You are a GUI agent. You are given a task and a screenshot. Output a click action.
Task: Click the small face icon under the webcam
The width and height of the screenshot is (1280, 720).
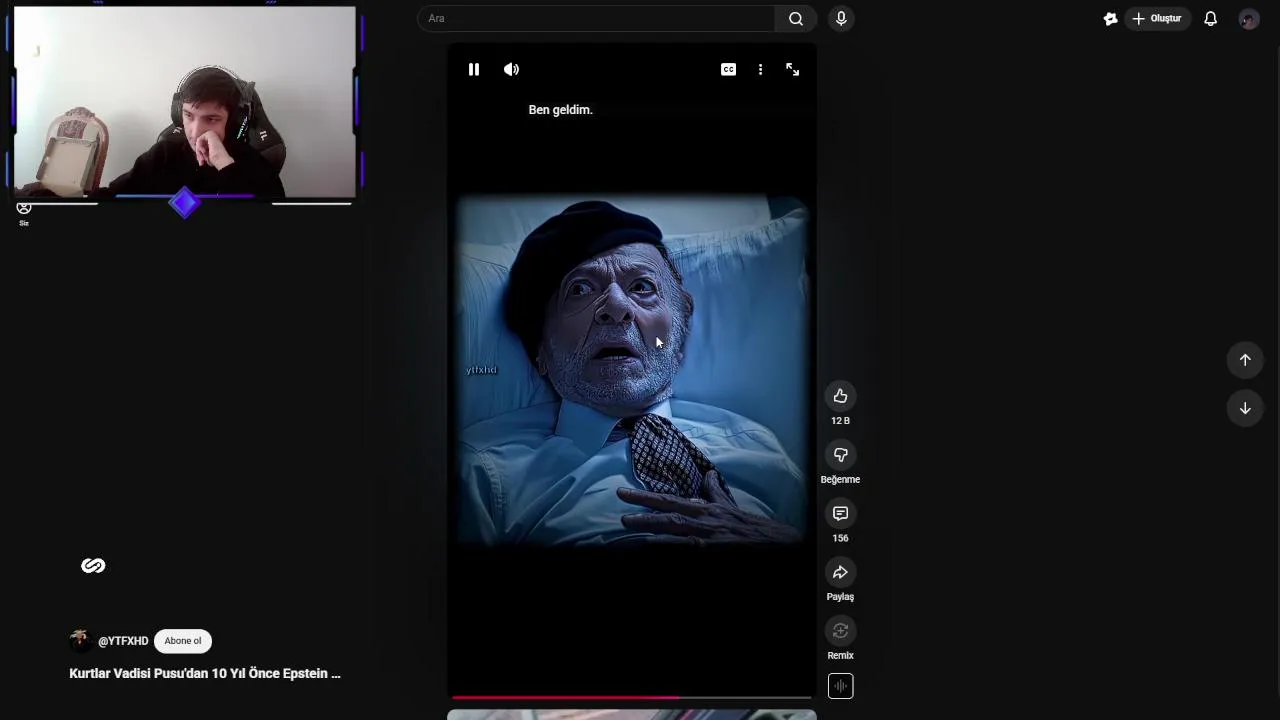click(x=24, y=208)
